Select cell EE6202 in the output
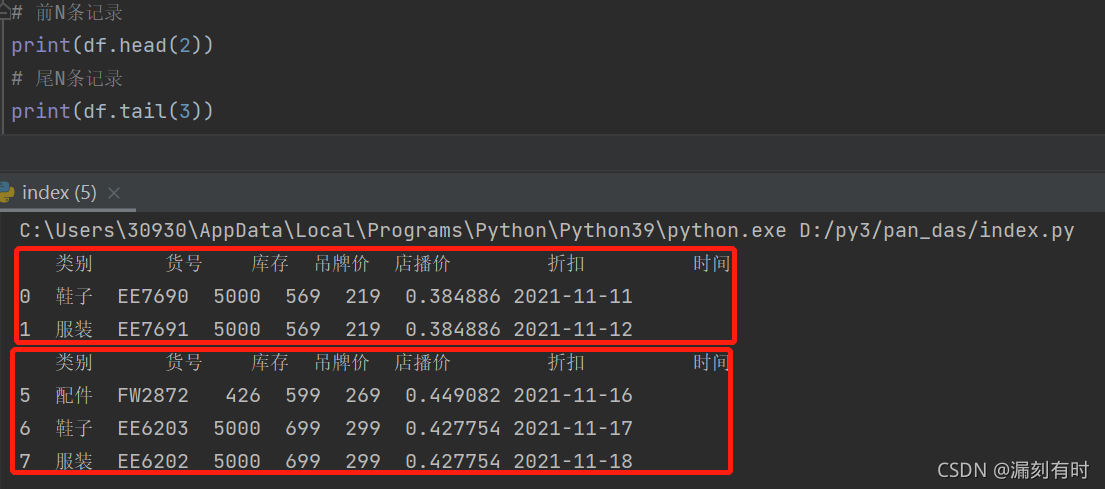Image resolution: width=1105 pixels, height=489 pixels. pos(153,462)
